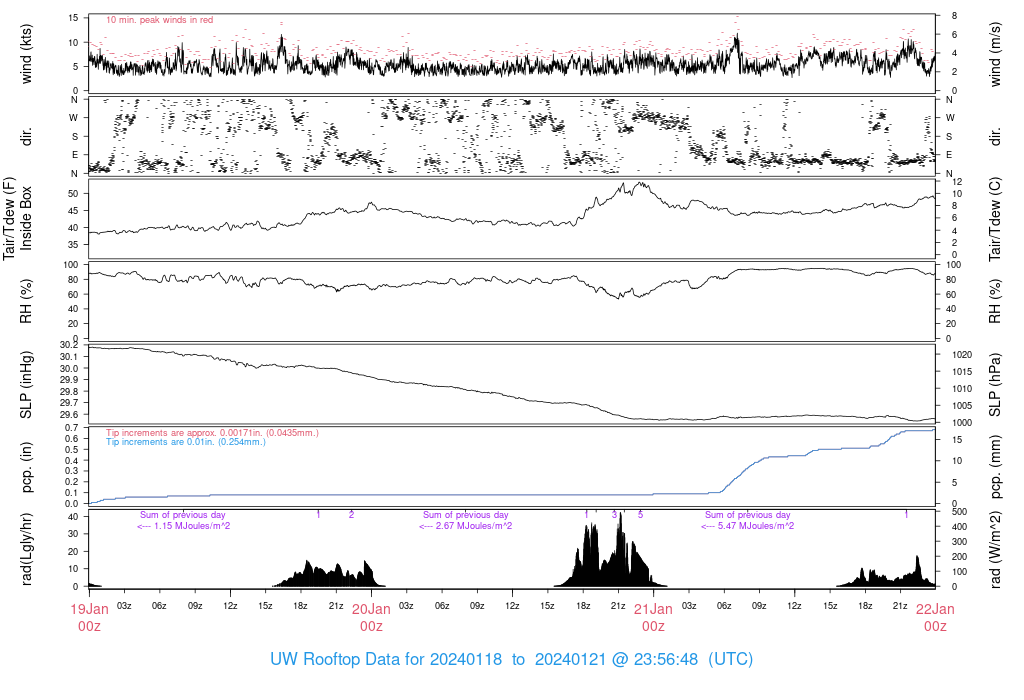Click the 'RH (%)' left axis label
The image size is (1024, 700).
point(26,301)
